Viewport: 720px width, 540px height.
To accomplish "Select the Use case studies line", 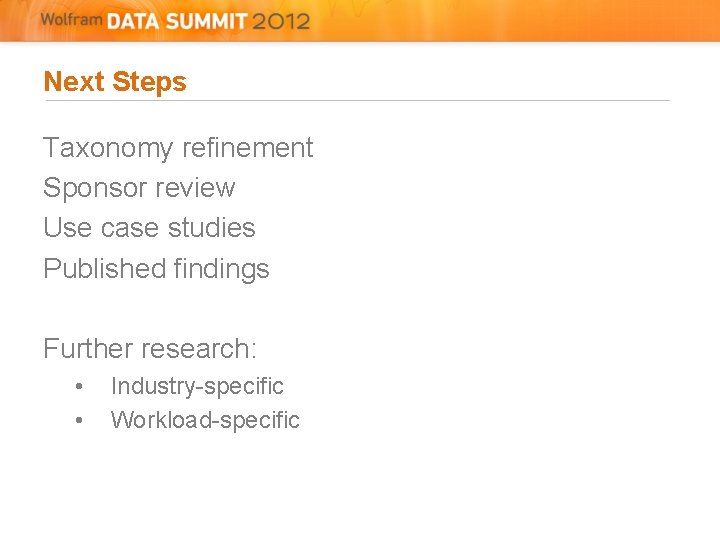I will click(149, 228).
